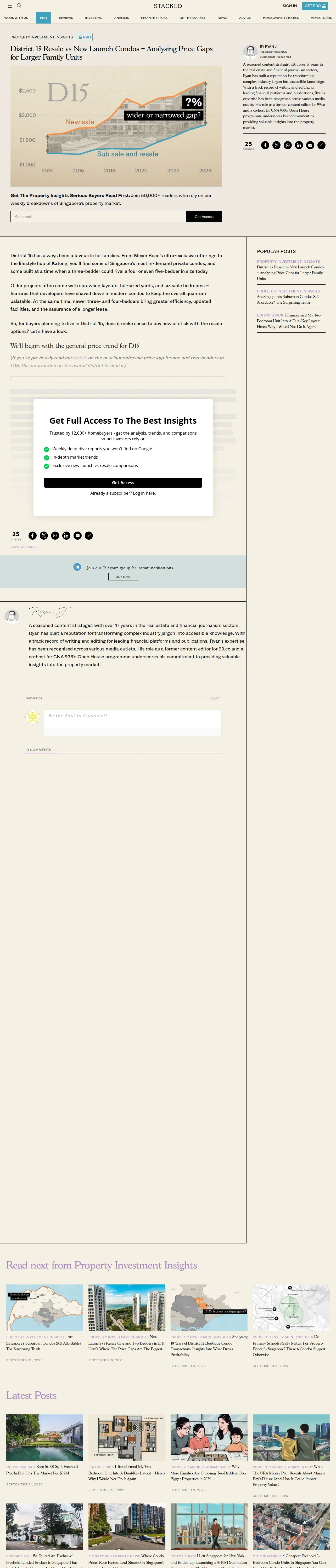Click the PRO lock badge beside category

click(85, 37)
